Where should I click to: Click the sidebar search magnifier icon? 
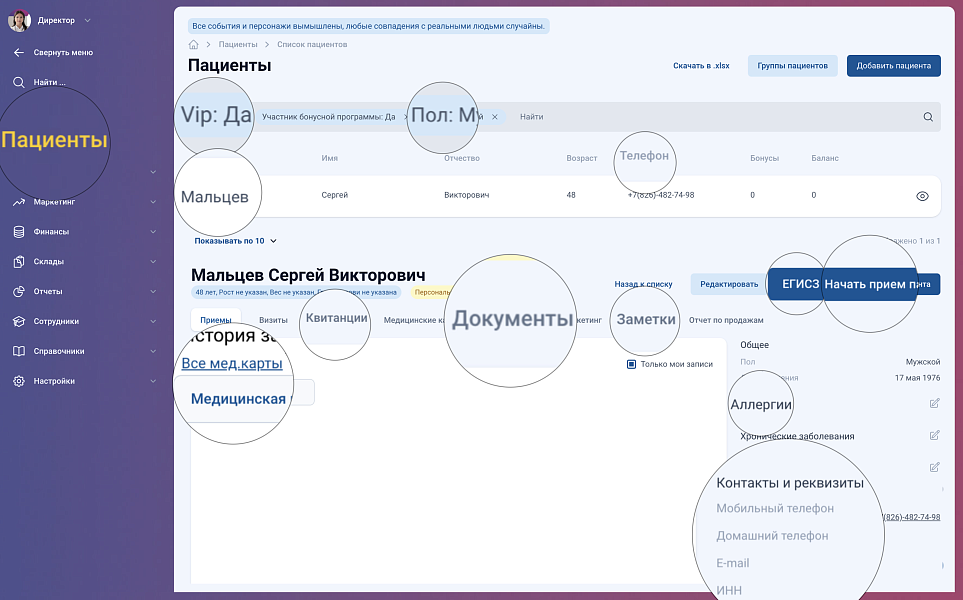[19, 82]
